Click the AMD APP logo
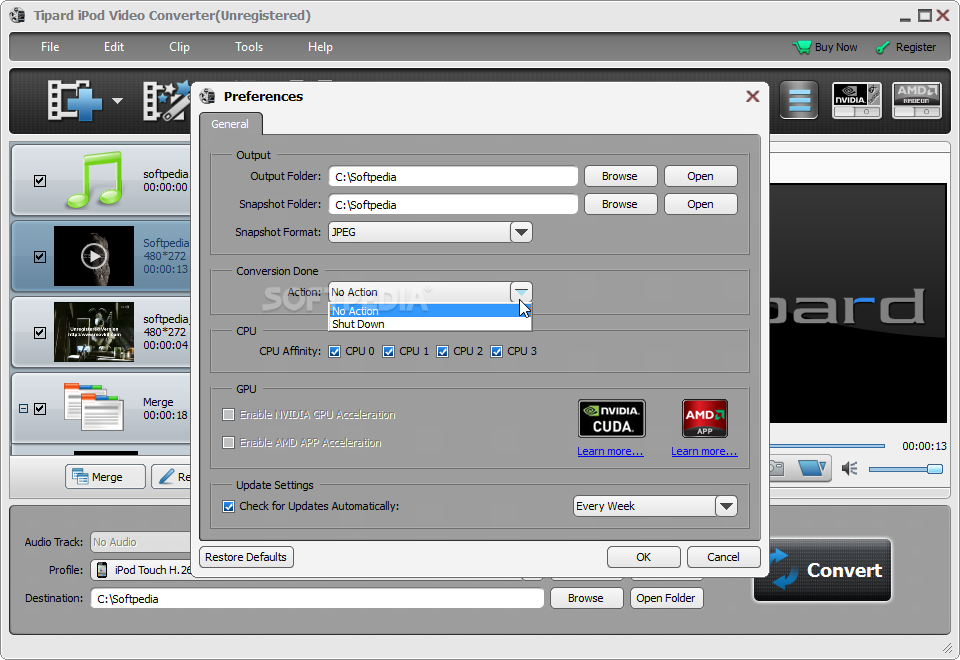Image resolution: width=960 pixels, height=660 pixels. 705,418
